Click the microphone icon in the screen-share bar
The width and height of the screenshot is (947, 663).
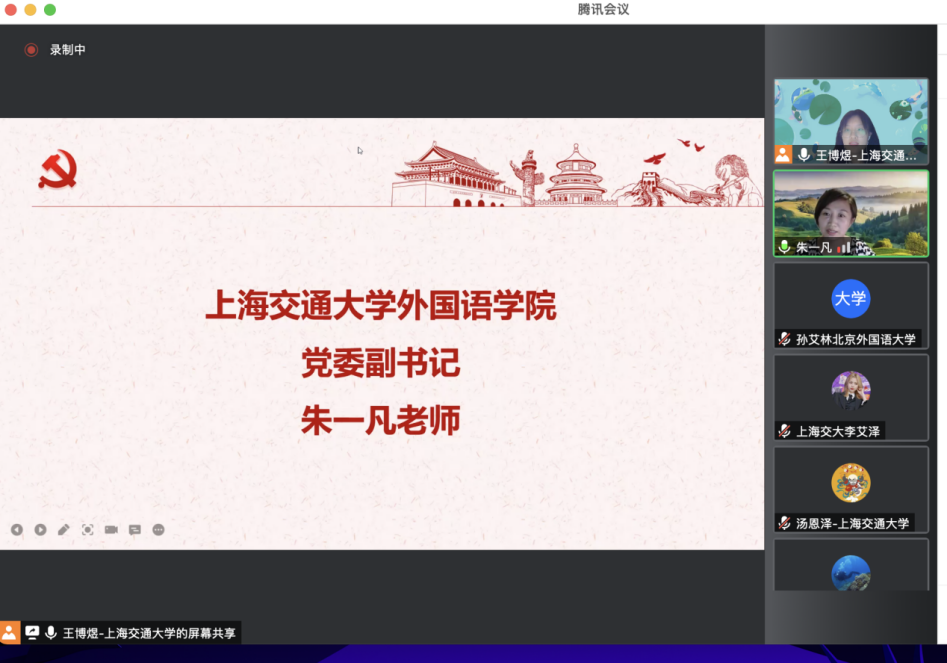[51, 632]
